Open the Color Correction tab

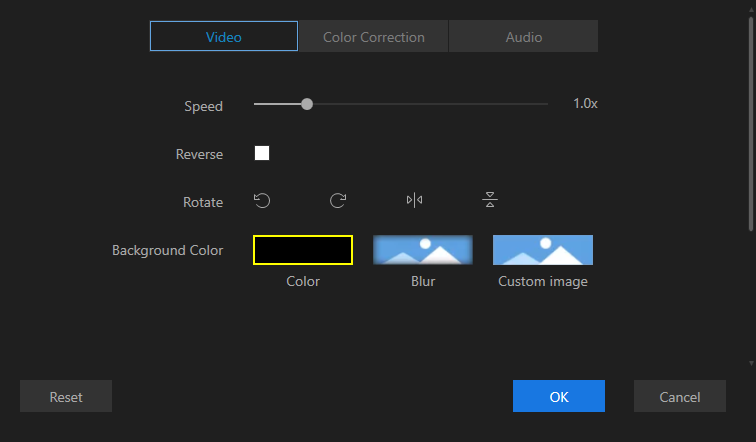374,37
